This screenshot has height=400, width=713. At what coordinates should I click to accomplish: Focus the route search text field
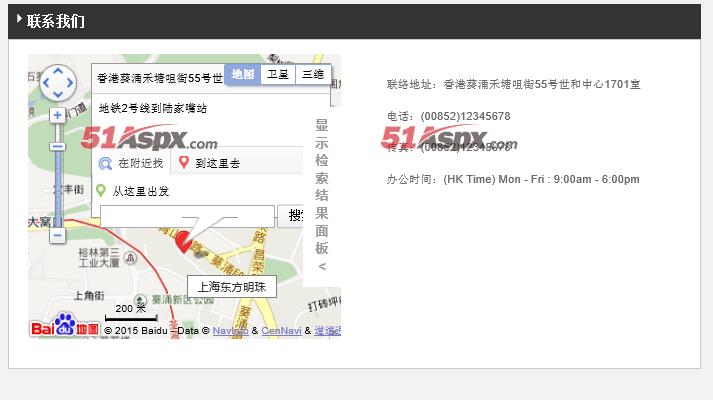[187, 216]
